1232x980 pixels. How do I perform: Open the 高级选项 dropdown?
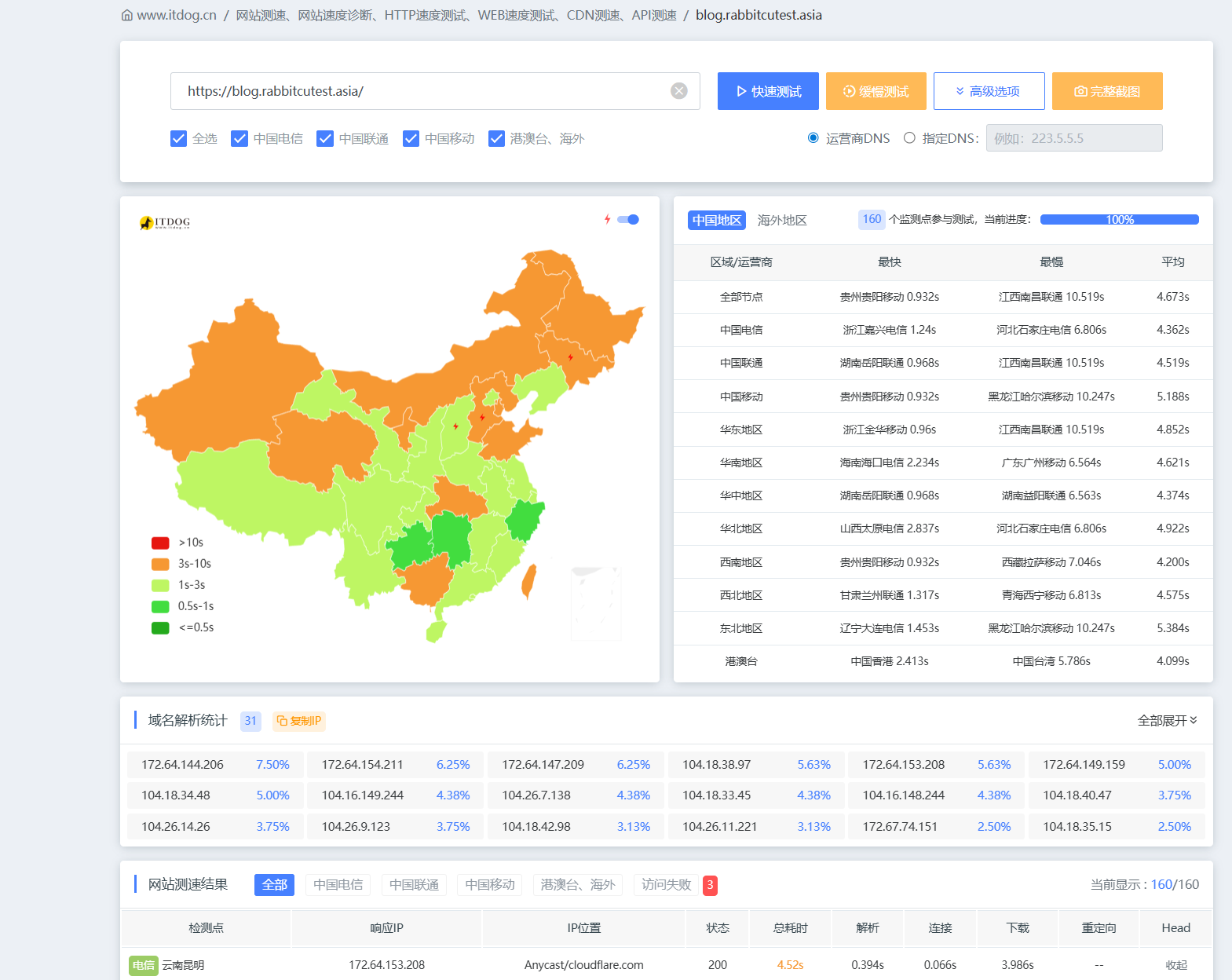989,91
